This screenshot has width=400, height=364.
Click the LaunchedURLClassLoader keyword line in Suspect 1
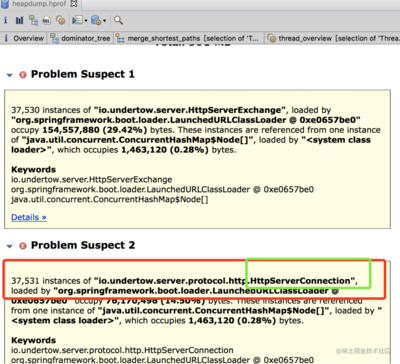(162, 190)
